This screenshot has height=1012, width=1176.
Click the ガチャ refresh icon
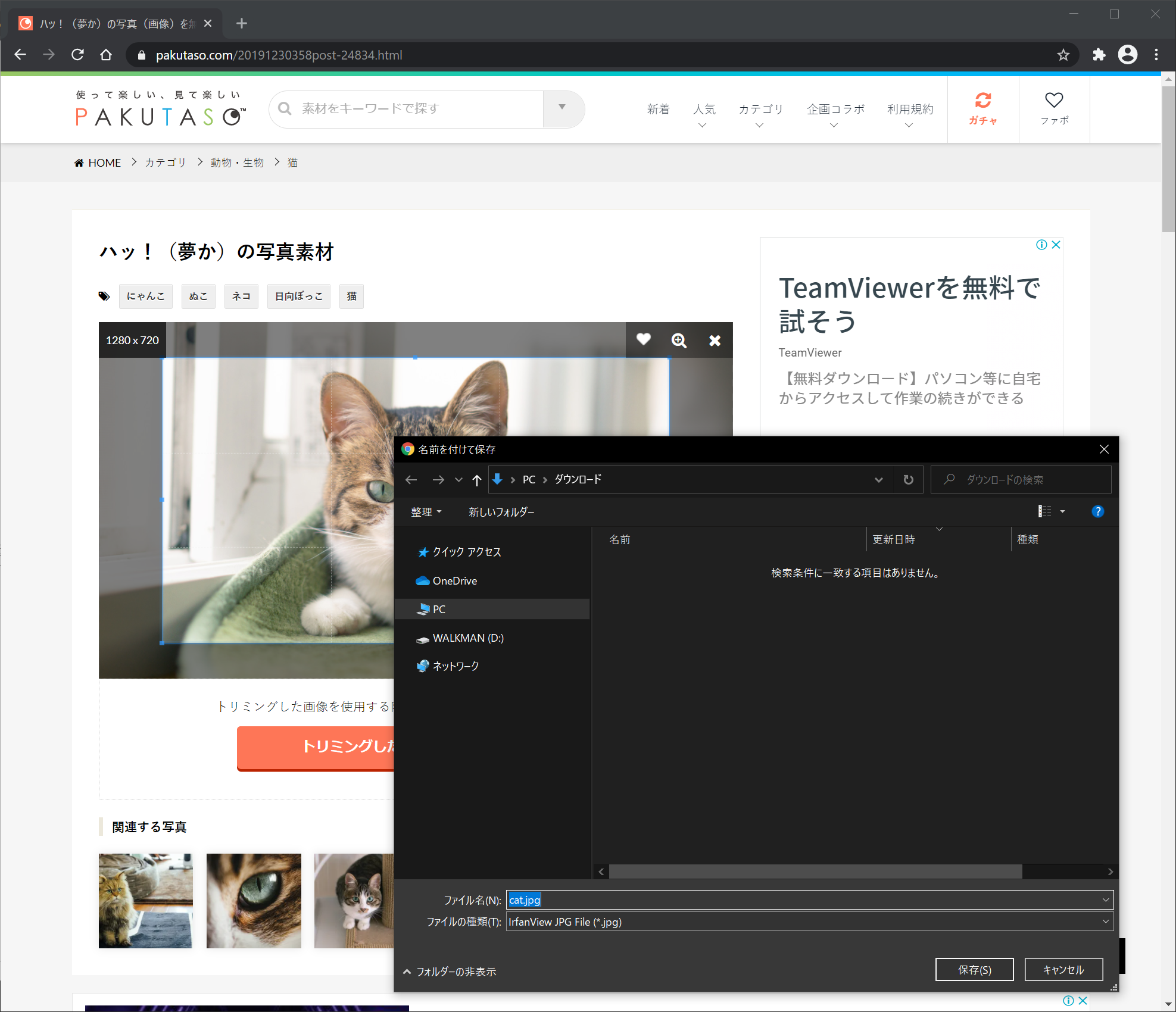(982, 101)
